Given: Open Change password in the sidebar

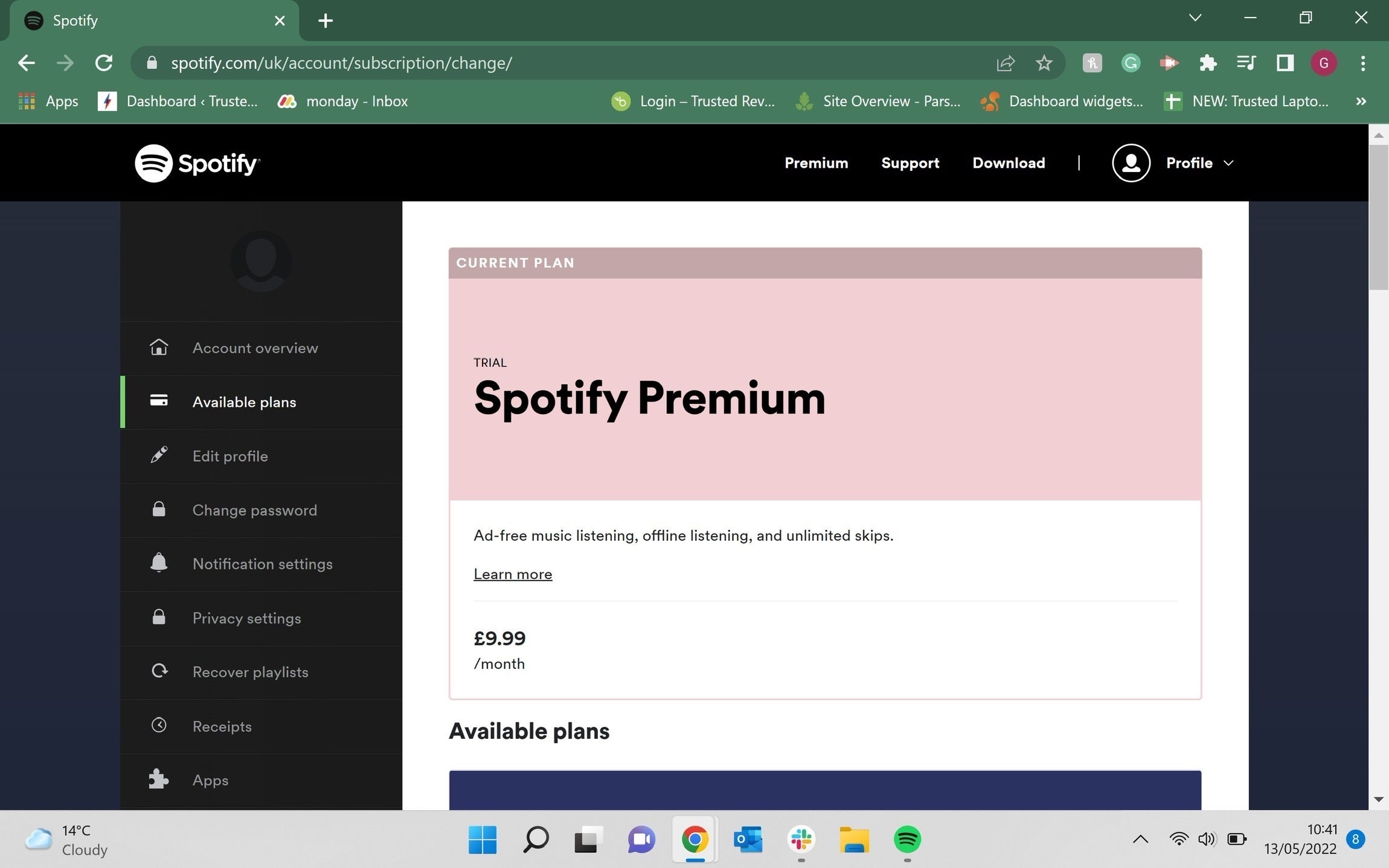Looking at the screenshot, I should click(261, 509).
